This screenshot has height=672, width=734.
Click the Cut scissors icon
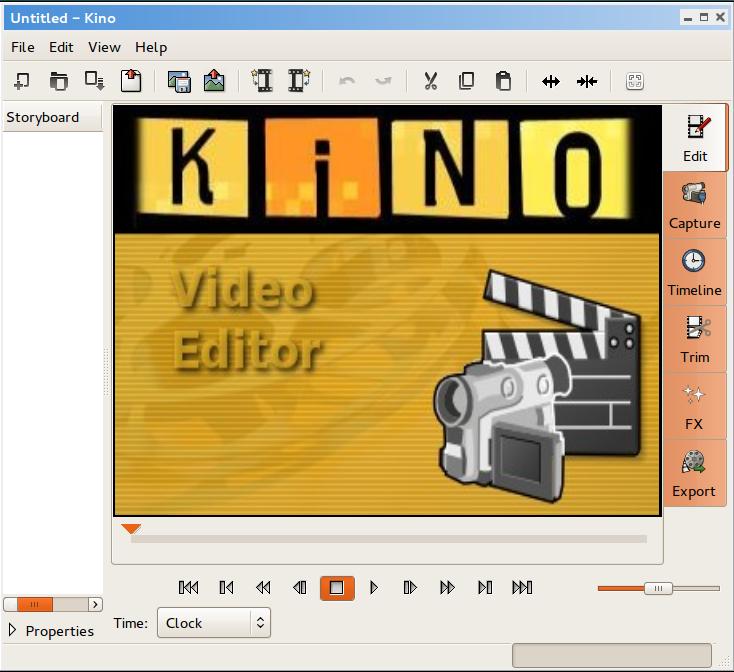pyautogui.click(x=430, y=81)
